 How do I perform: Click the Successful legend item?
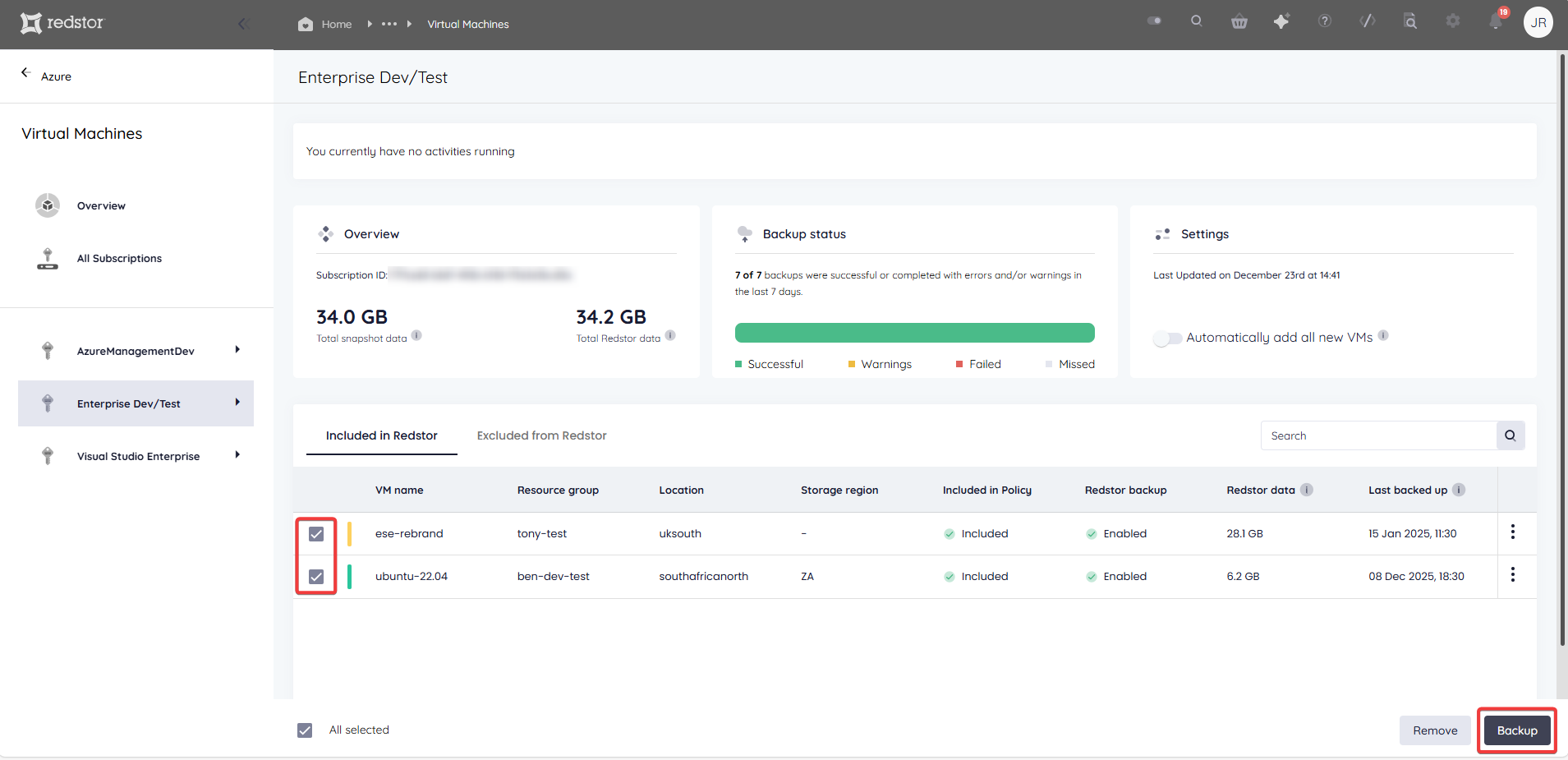point(769,364)
